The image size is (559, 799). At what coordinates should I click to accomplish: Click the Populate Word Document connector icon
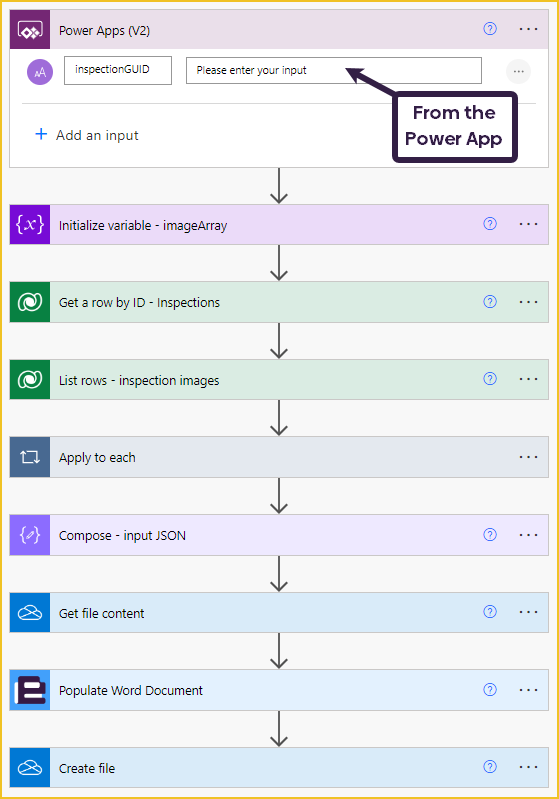[30, 690]
